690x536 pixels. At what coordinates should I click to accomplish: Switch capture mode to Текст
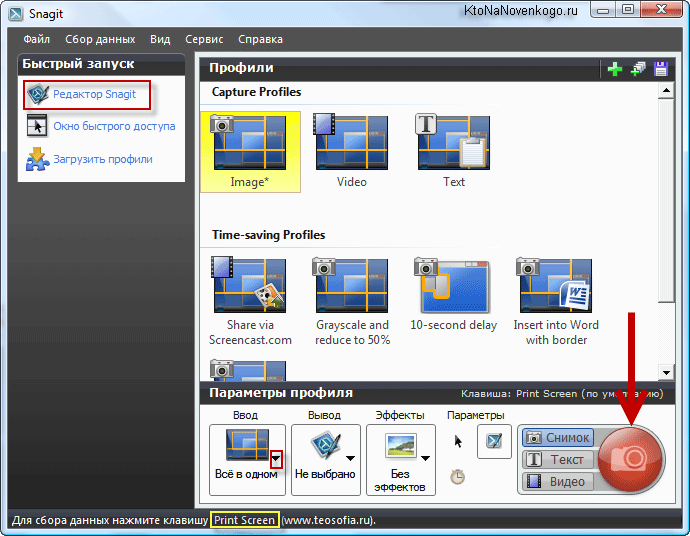coord(558,459)
